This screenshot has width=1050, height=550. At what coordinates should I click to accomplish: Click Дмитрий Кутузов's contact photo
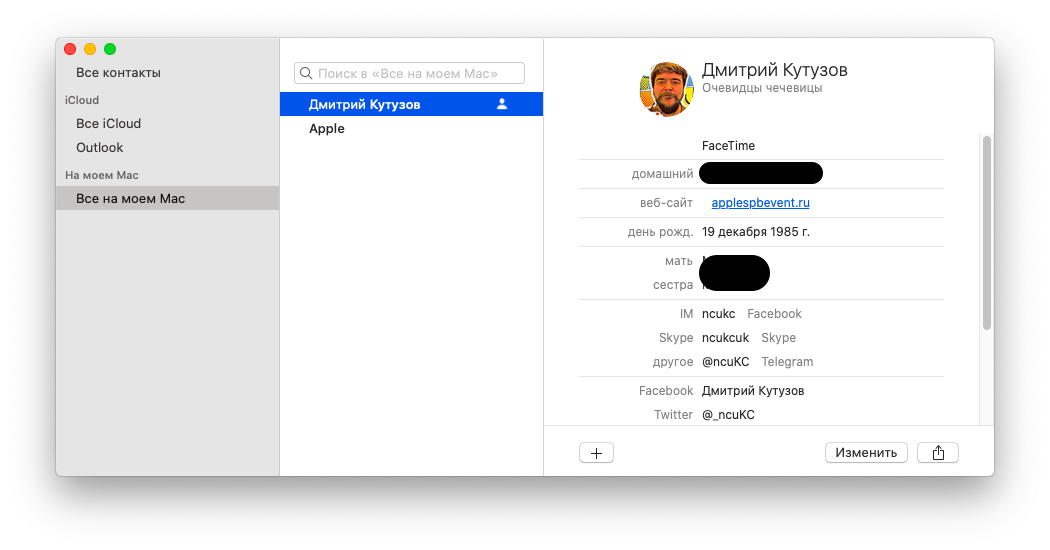(x=666, y=89)
